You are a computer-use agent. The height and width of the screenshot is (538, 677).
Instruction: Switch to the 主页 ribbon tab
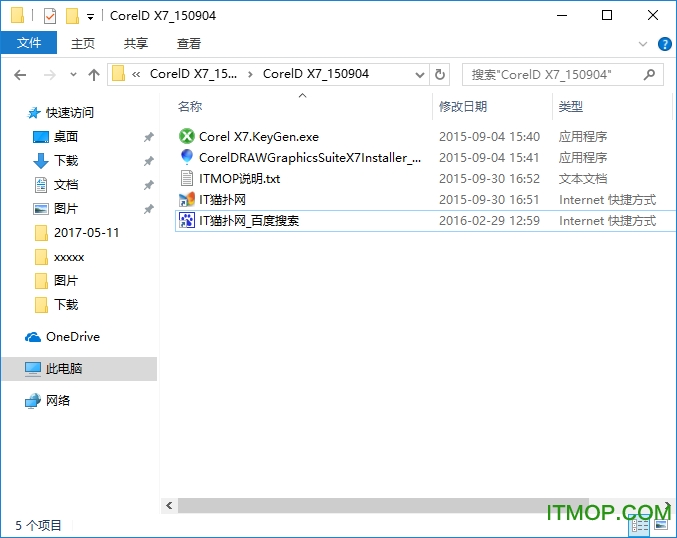pos(82,43)
